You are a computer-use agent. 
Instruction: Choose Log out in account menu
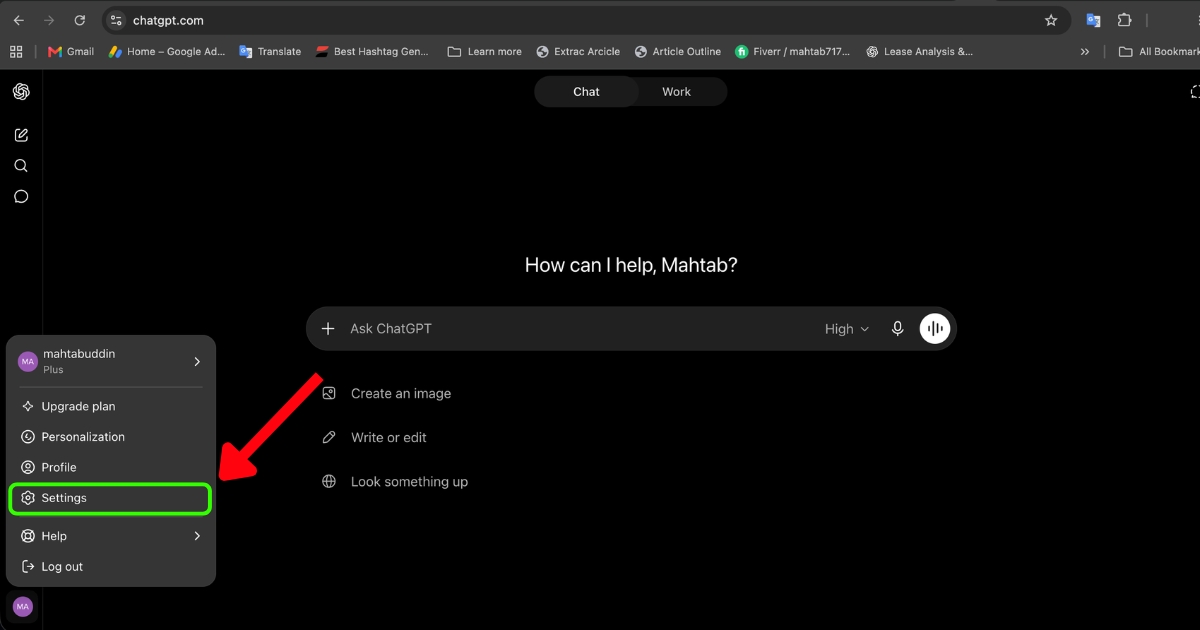coord(111,567)
